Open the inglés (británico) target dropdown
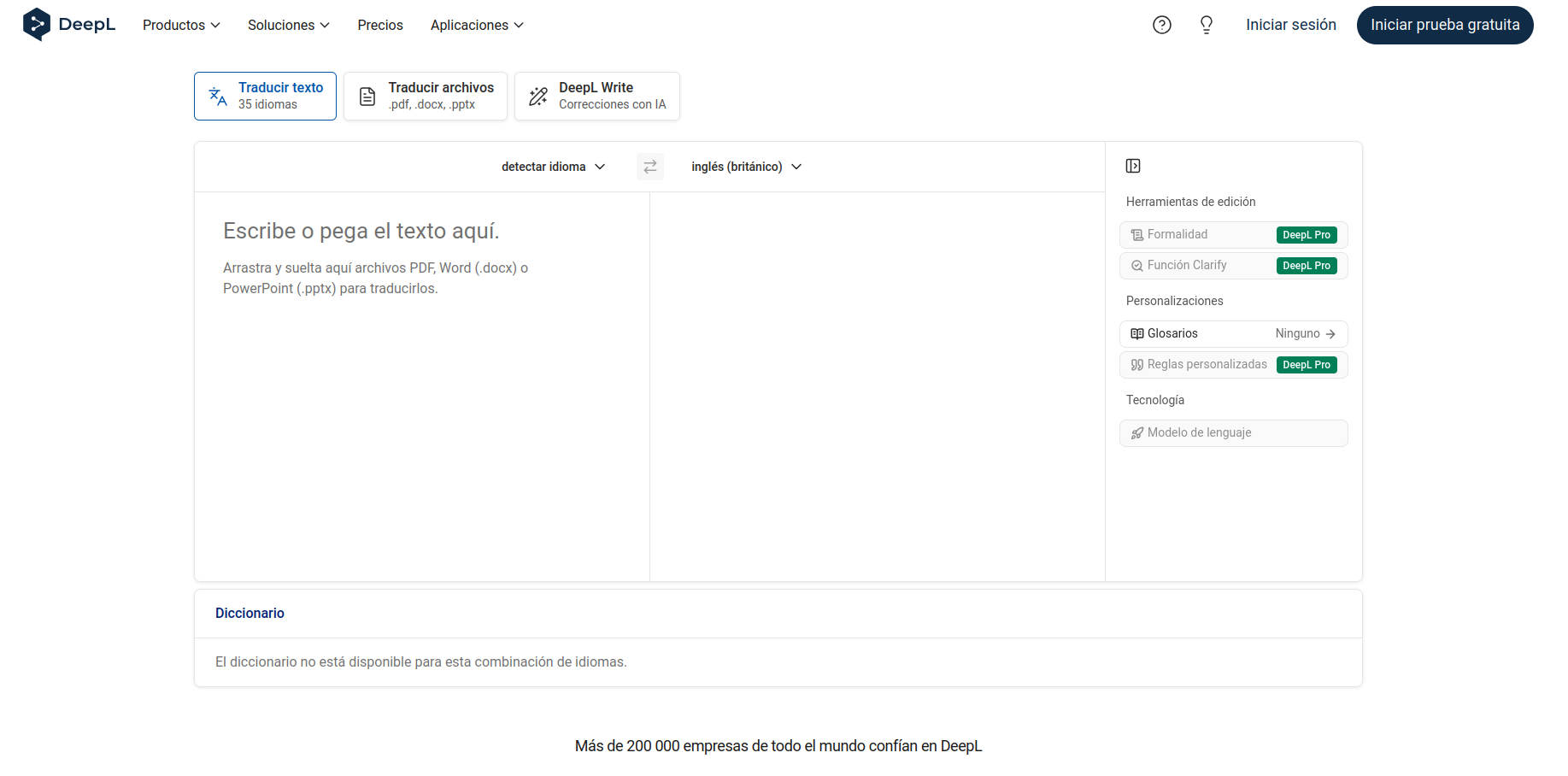 (746, 167)
